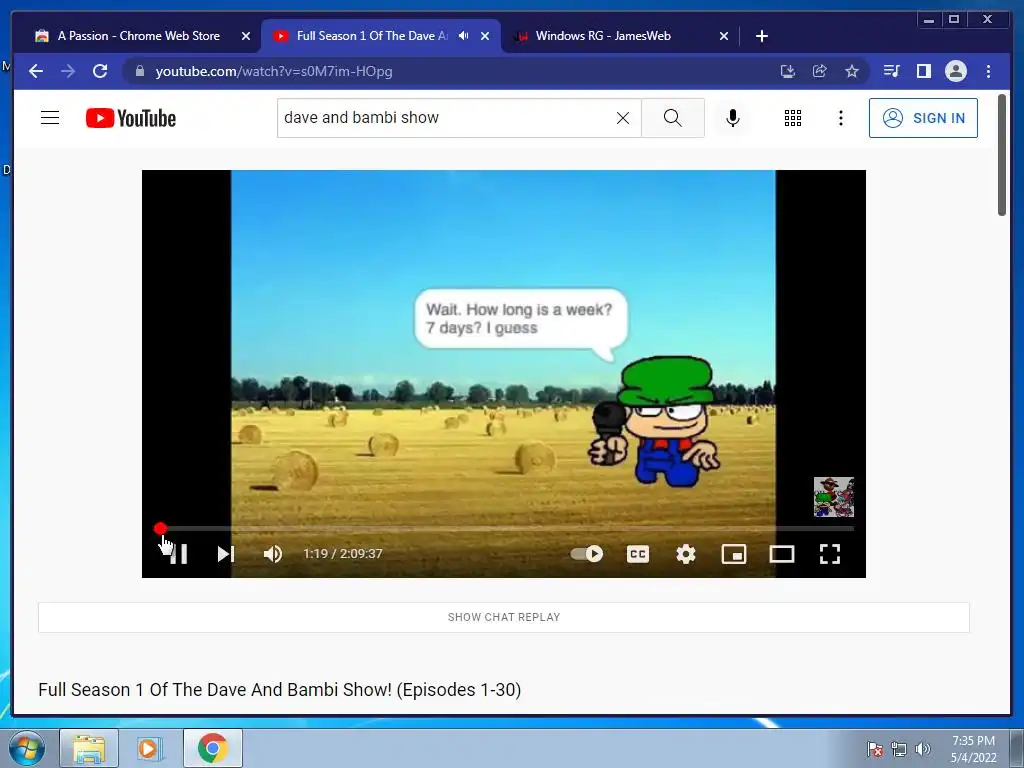Toggle the autoplay switch
The image size is (1024, 768).
pyautogui.click(x=586, y=554)
